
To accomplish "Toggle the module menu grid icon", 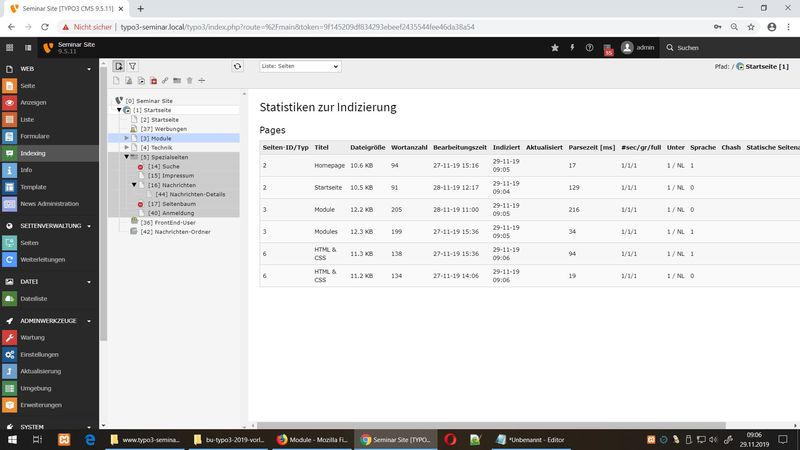I will 10,47.
